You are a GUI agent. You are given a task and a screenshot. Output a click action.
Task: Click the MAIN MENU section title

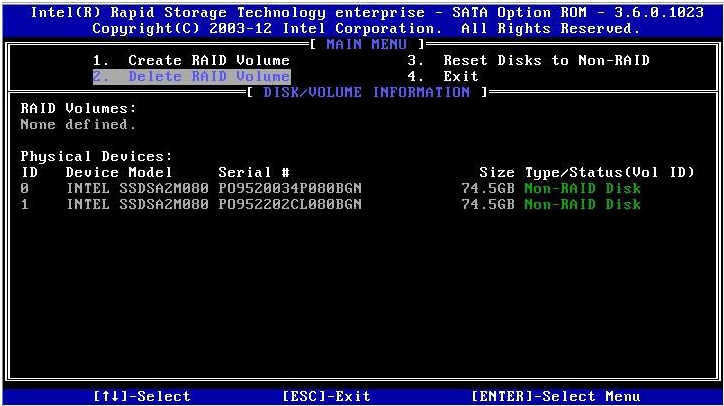[362, 45]
